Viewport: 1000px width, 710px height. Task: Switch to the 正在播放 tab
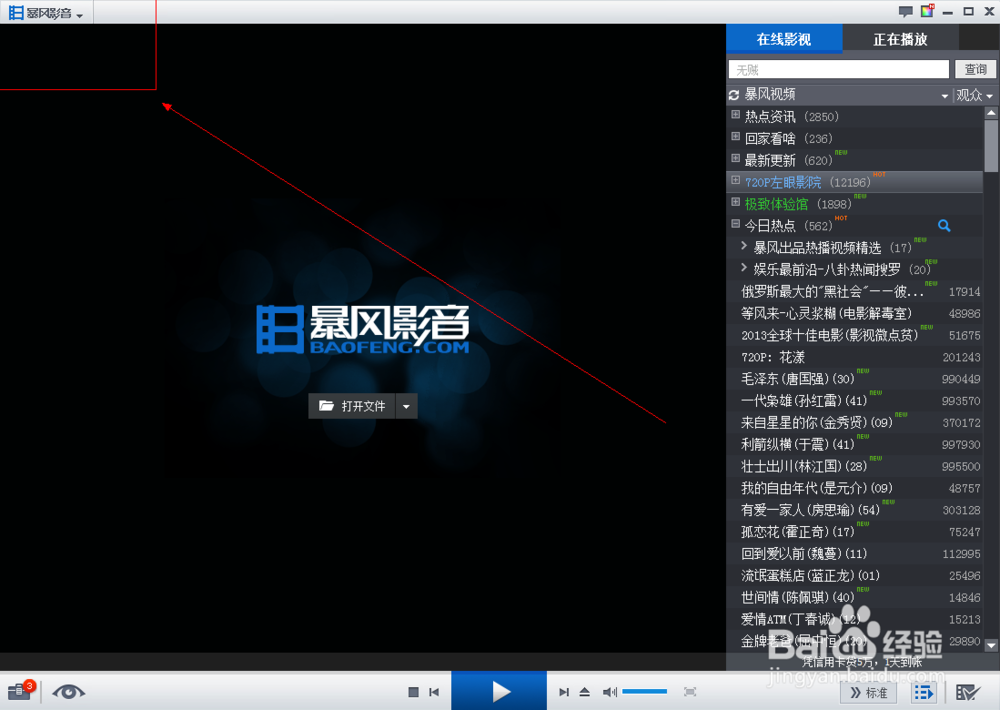(900, 39)
